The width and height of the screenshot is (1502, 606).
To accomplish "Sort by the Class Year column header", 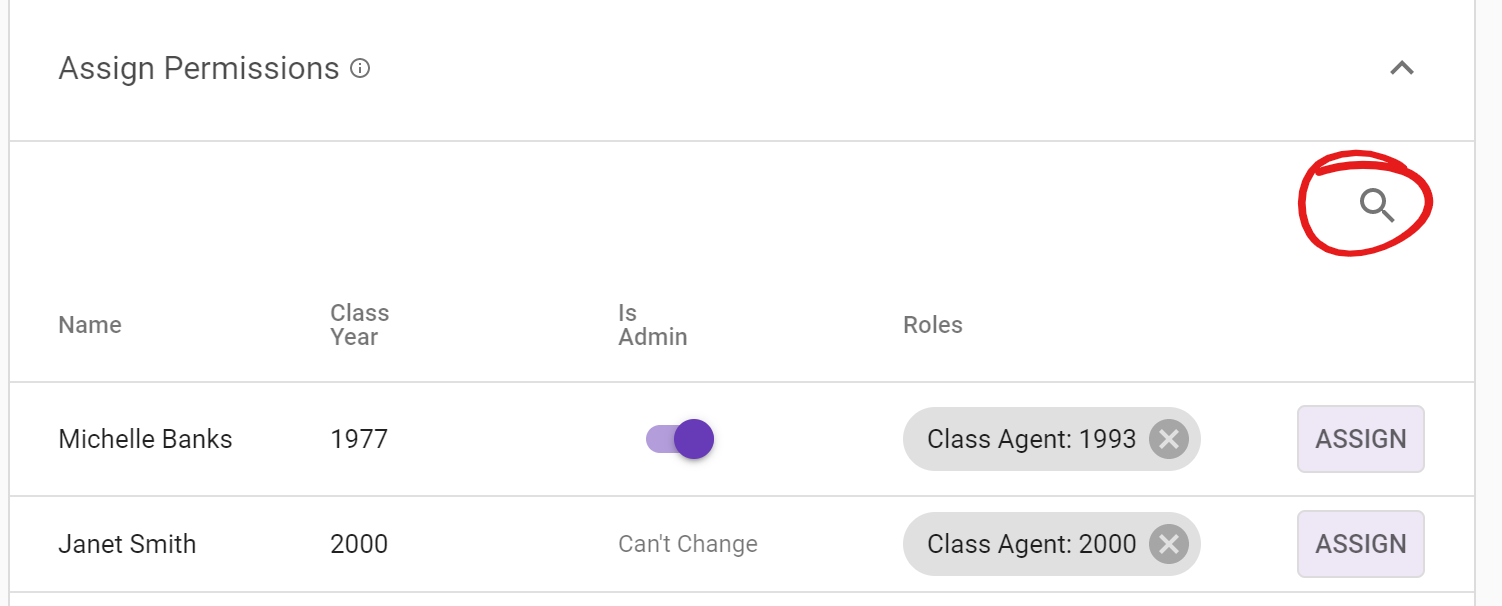I will [x=359, y=325].
